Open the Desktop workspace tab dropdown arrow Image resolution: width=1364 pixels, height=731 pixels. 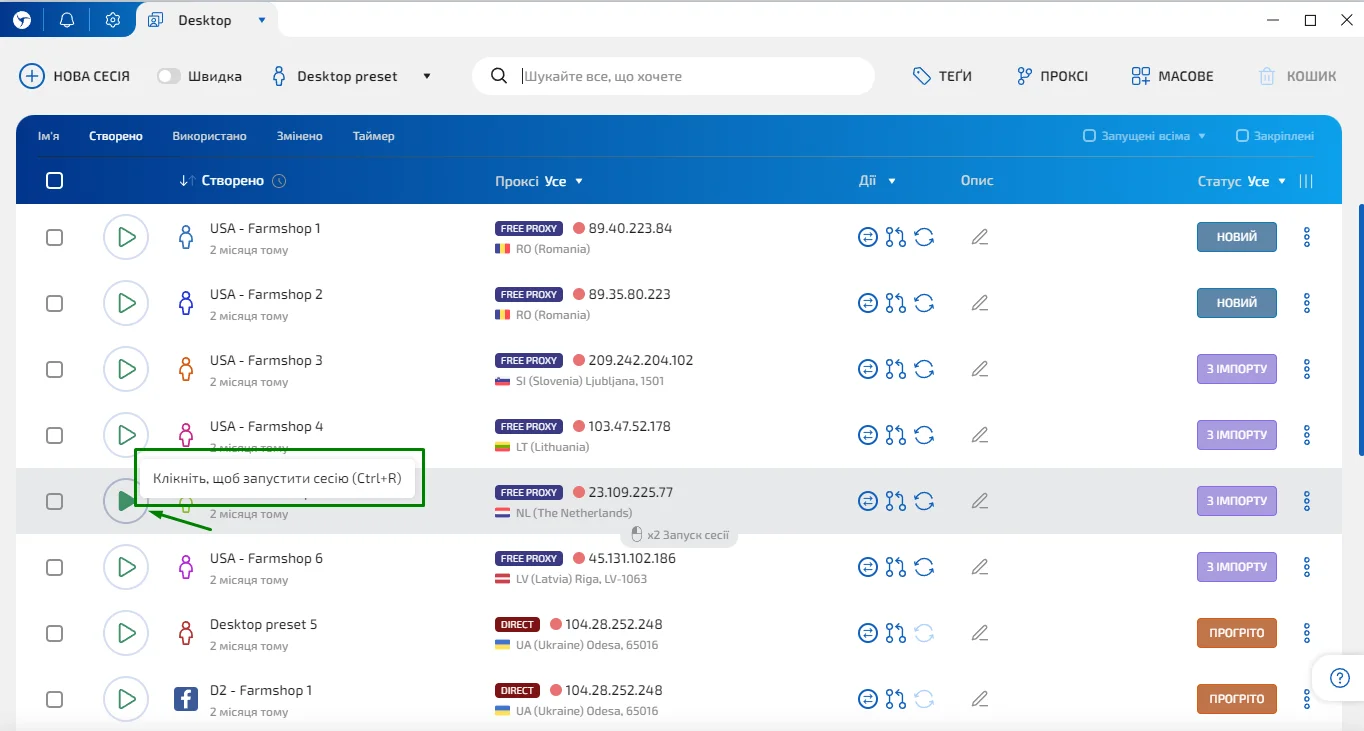pyautogui.click(x=262, y=20)
